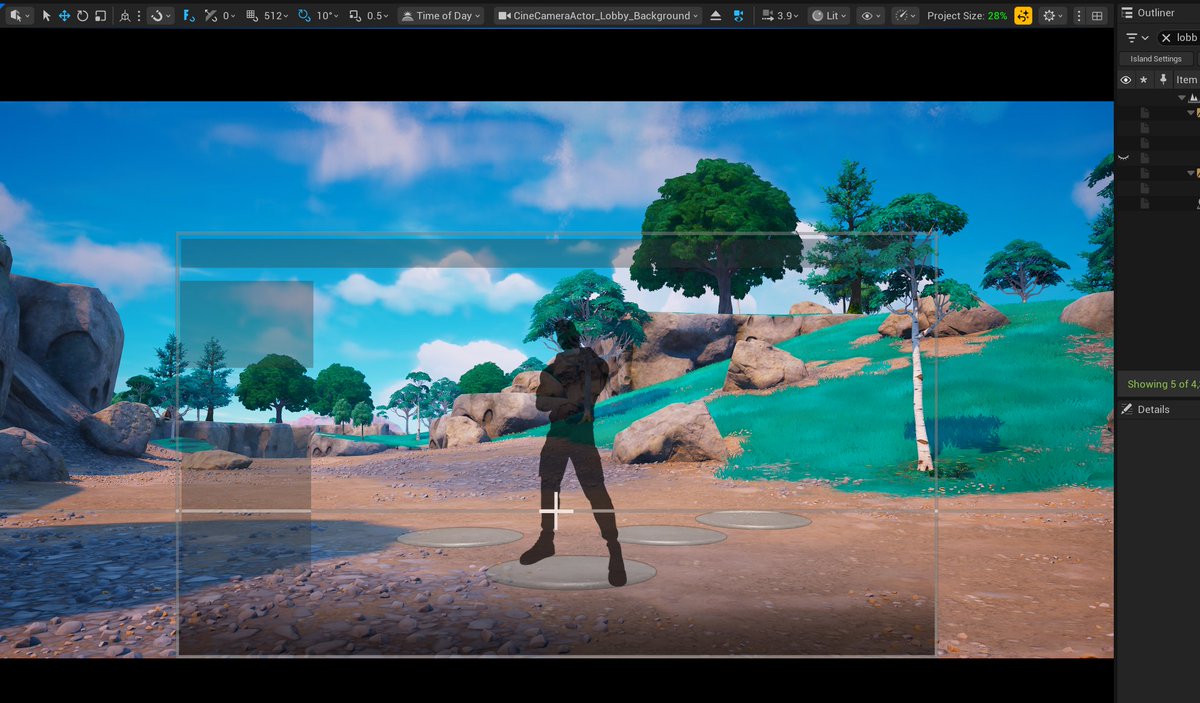Toggle vertex snapping icon
Viewport: 1200px width, 703px height.
tap(211, 16)
